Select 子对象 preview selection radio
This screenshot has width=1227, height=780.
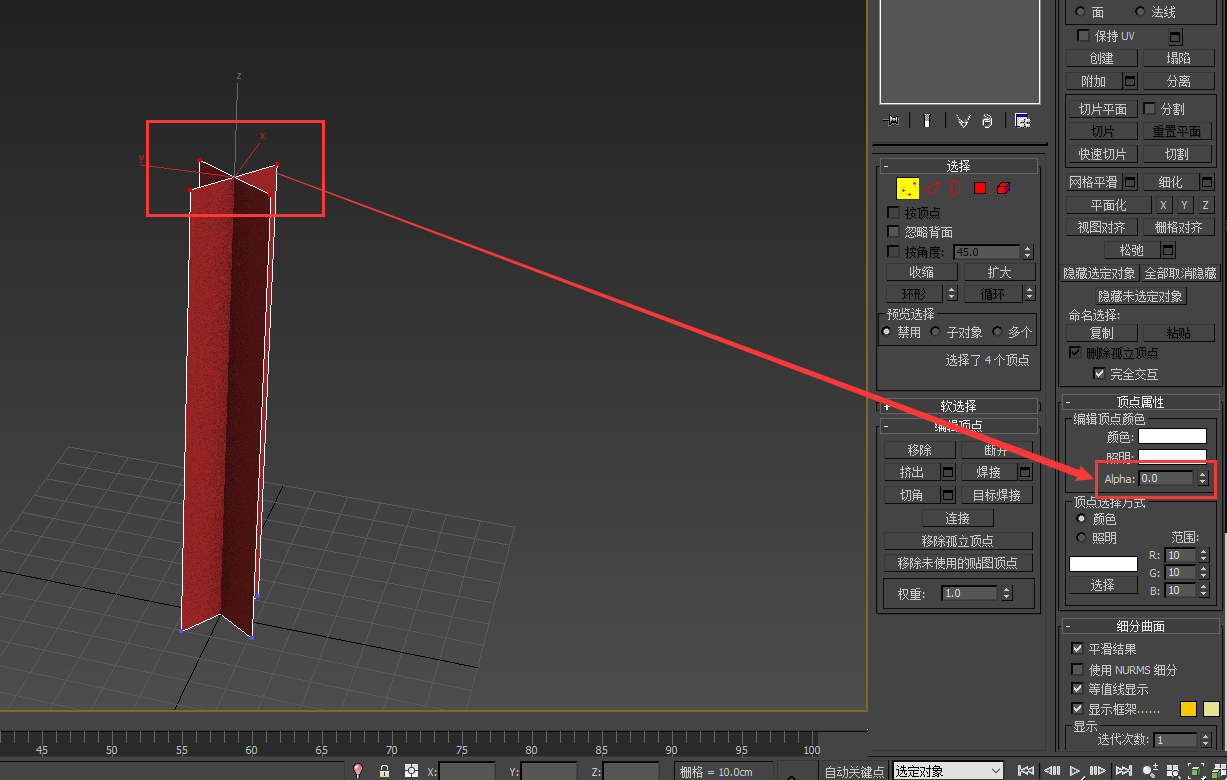tap(936, 332)
